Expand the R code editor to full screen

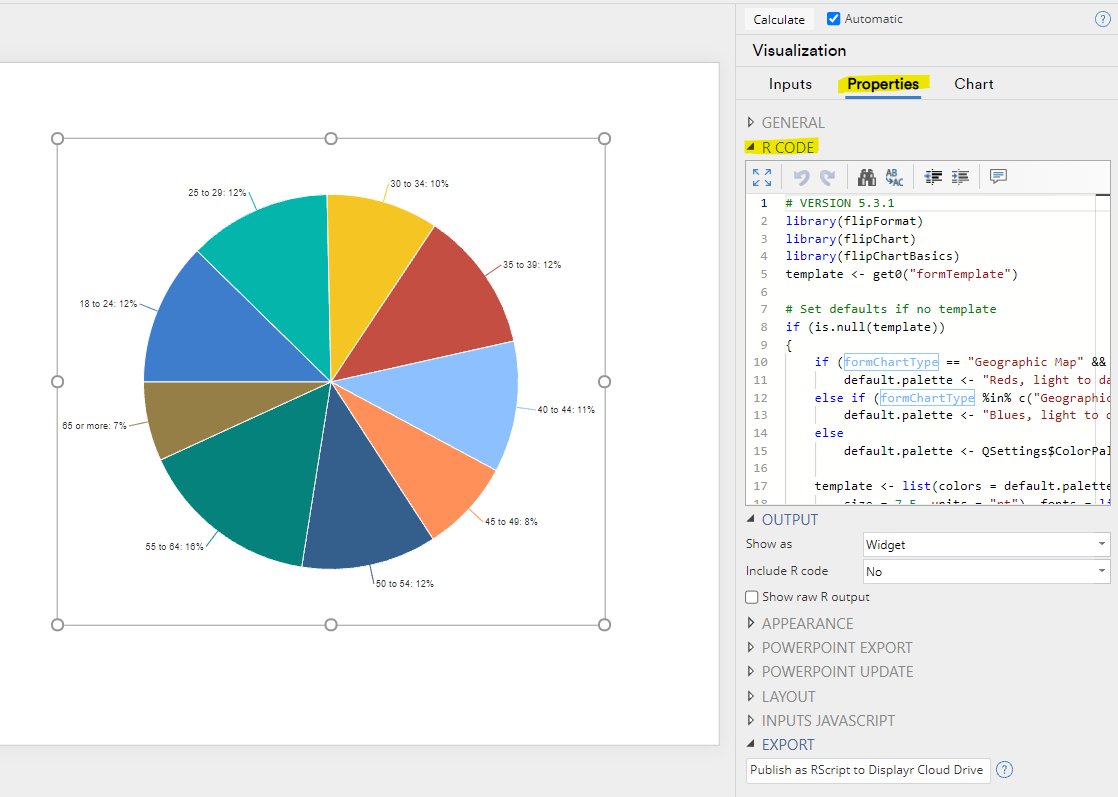coord(761,177)
